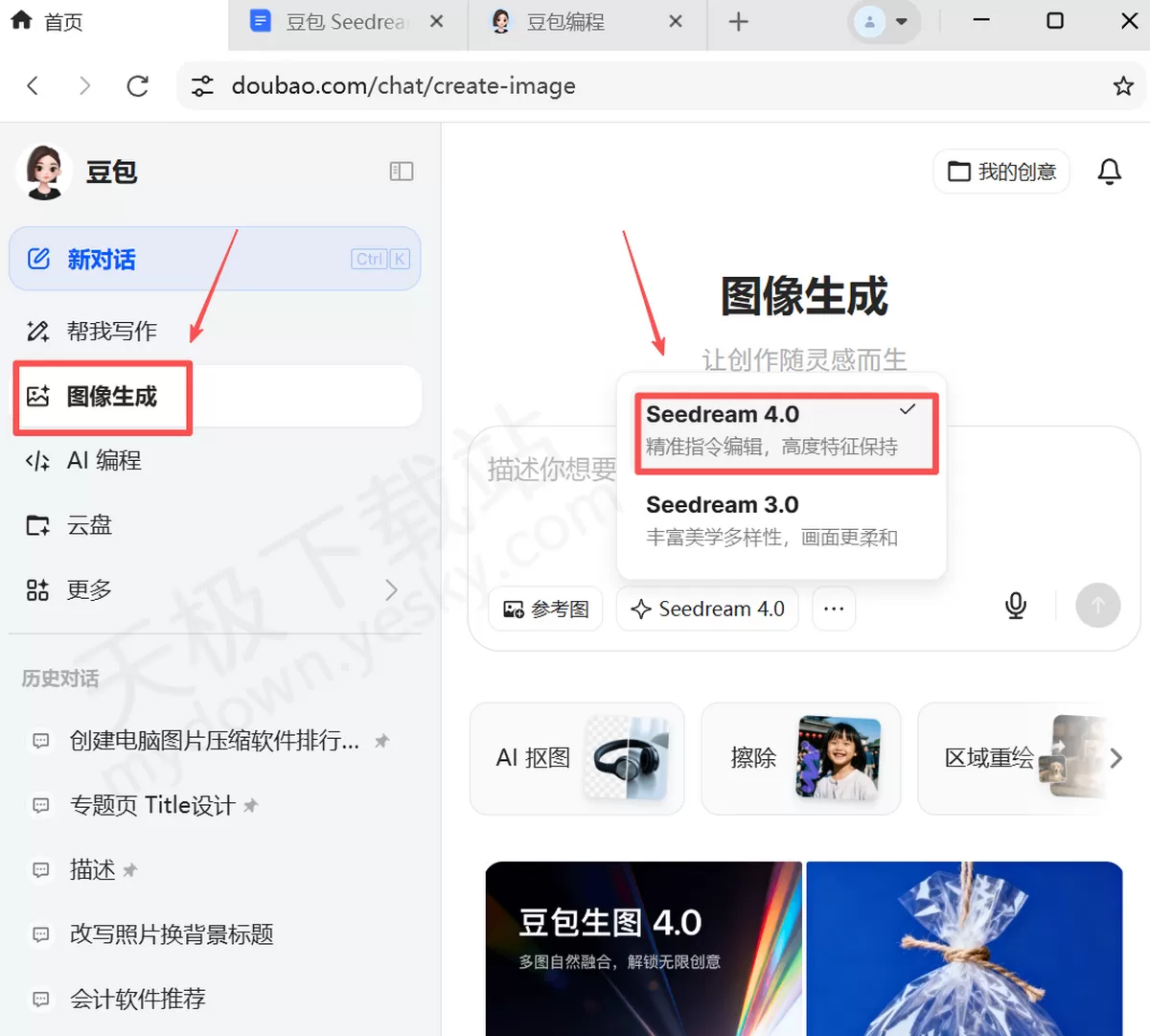
Task: Open a new browser tab
Action: point(738,22)
